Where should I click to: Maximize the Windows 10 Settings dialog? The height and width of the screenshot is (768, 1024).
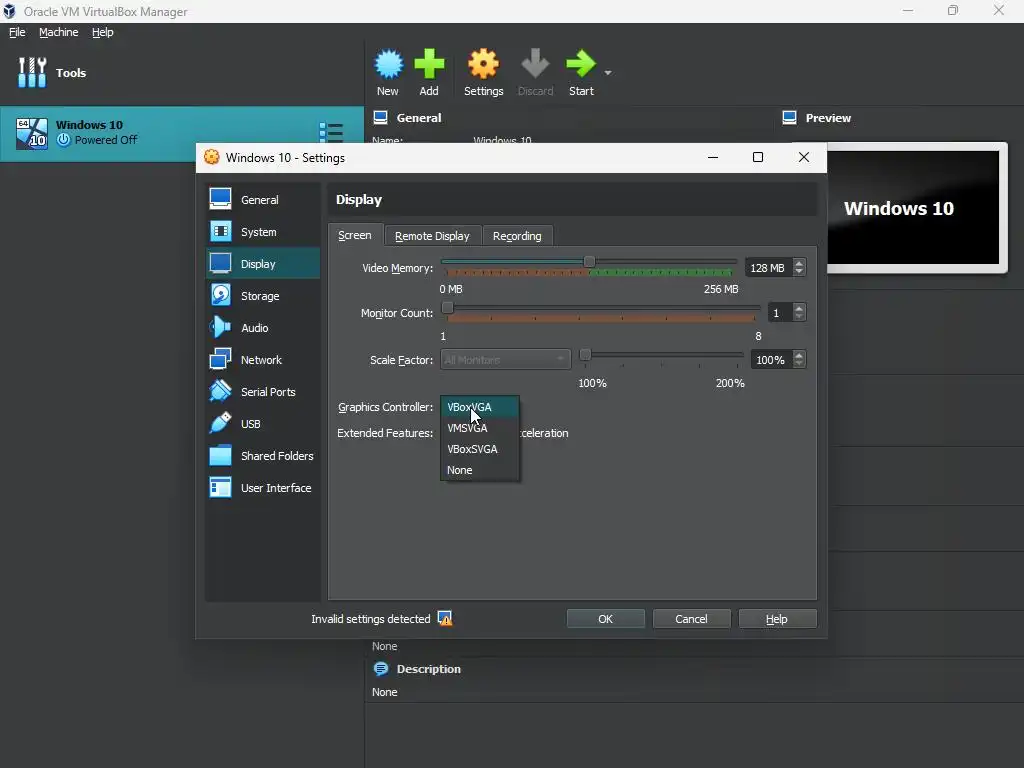(758, 157)
